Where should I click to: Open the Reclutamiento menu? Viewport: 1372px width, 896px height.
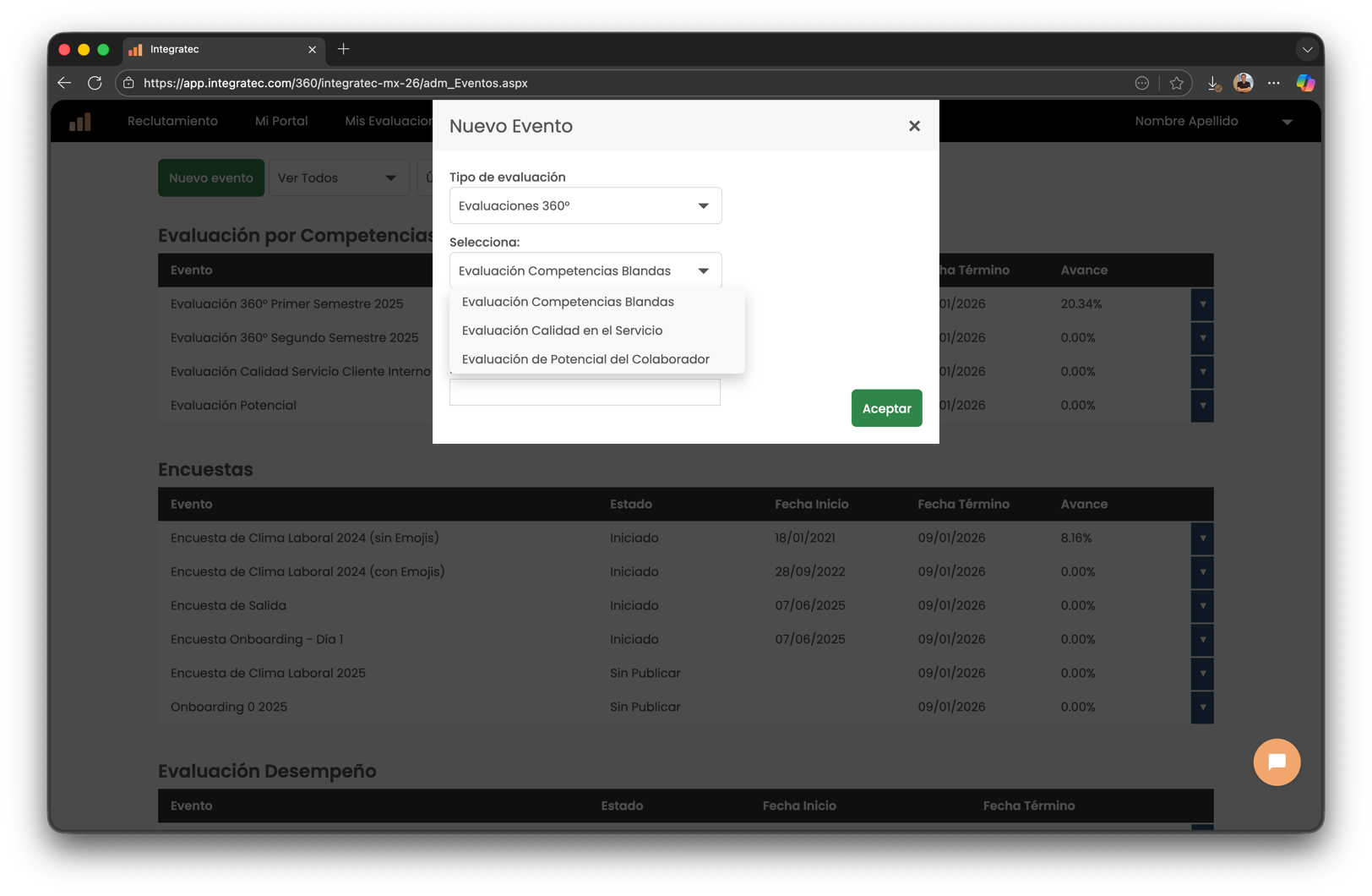pos(172,121)
